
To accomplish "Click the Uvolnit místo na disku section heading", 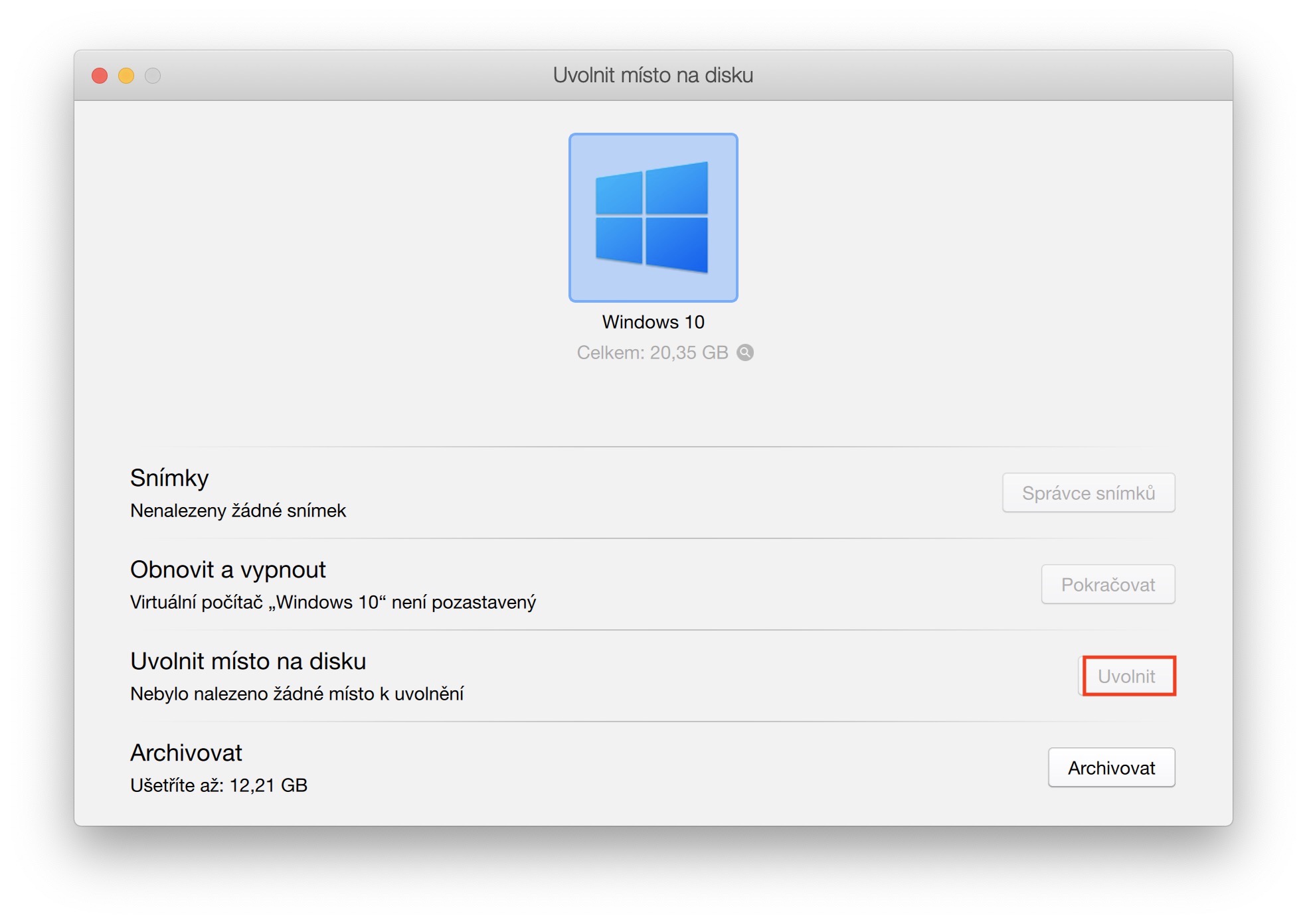I will pos(248,661).
